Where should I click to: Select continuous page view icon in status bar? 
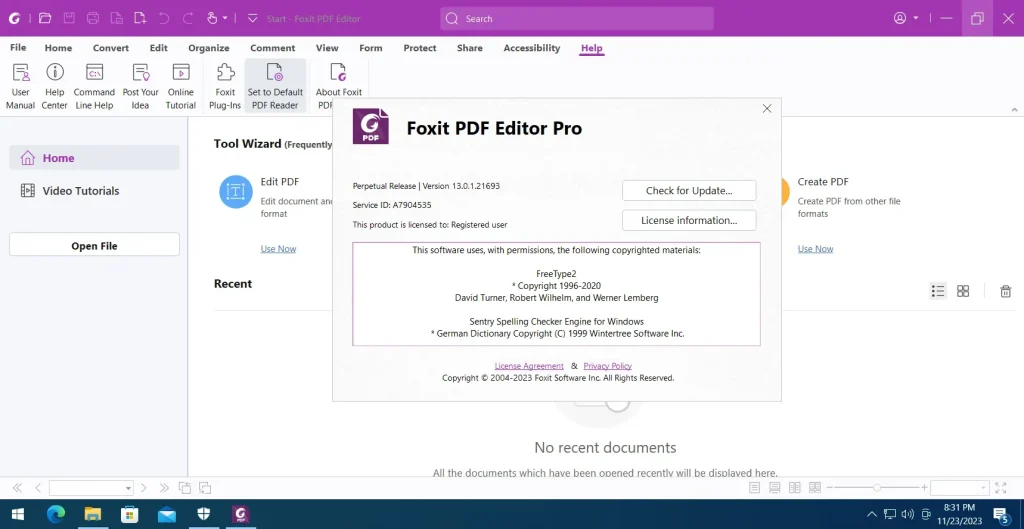(x=775, y=488)
